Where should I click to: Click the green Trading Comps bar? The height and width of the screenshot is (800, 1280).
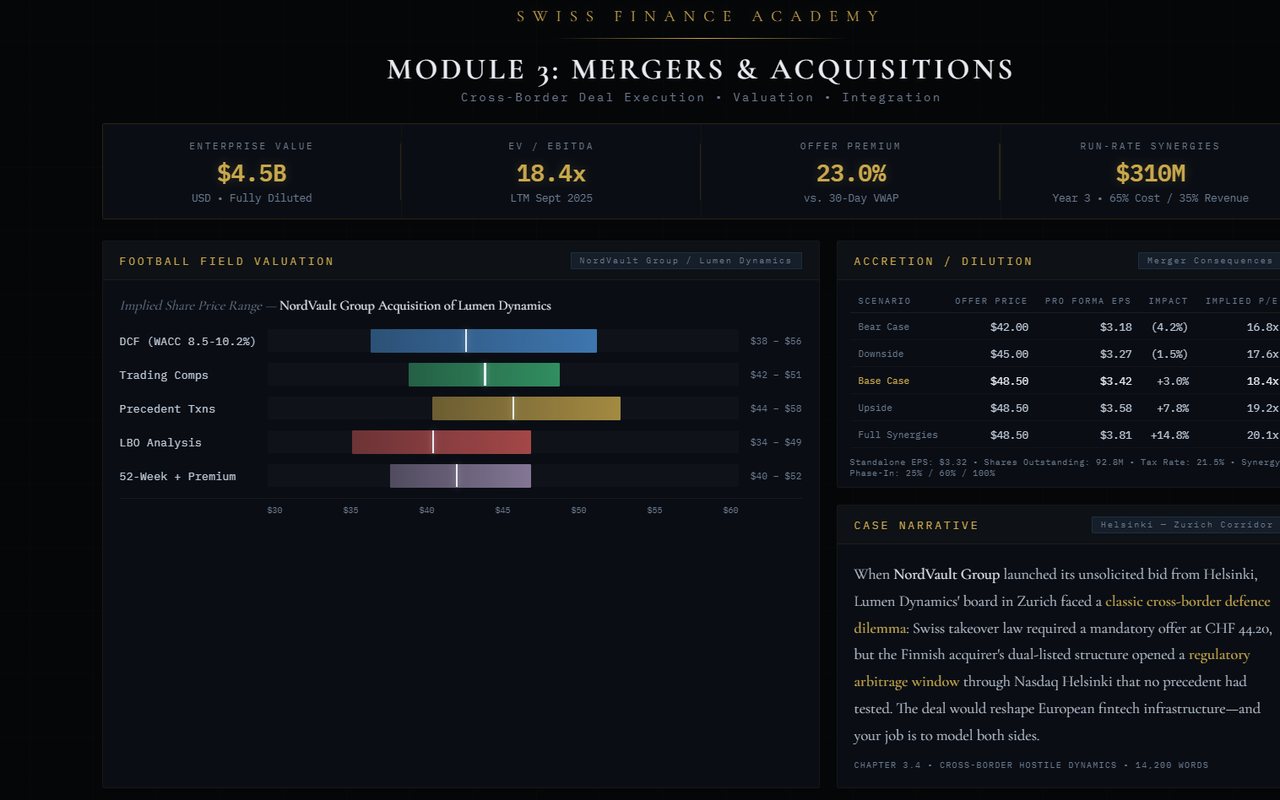point(484,375)
